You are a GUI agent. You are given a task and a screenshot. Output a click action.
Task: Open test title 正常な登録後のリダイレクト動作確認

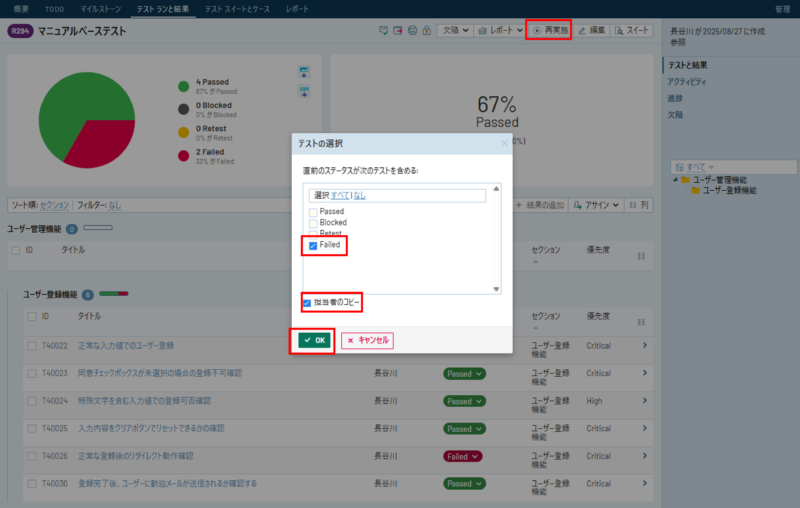tap(136, 456)
